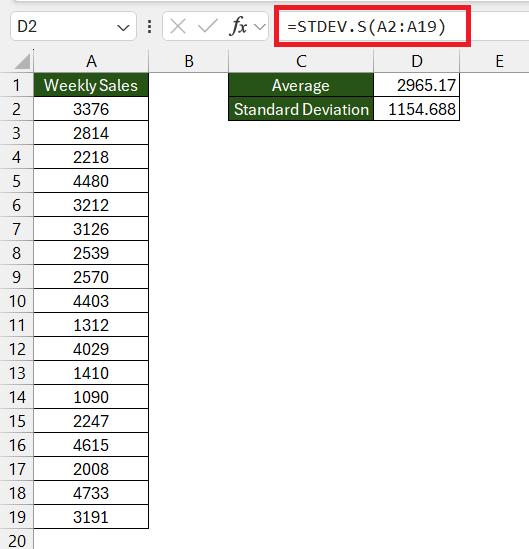Select row 2 header
Screen dimensions: 529x549
tap(16, 109)
